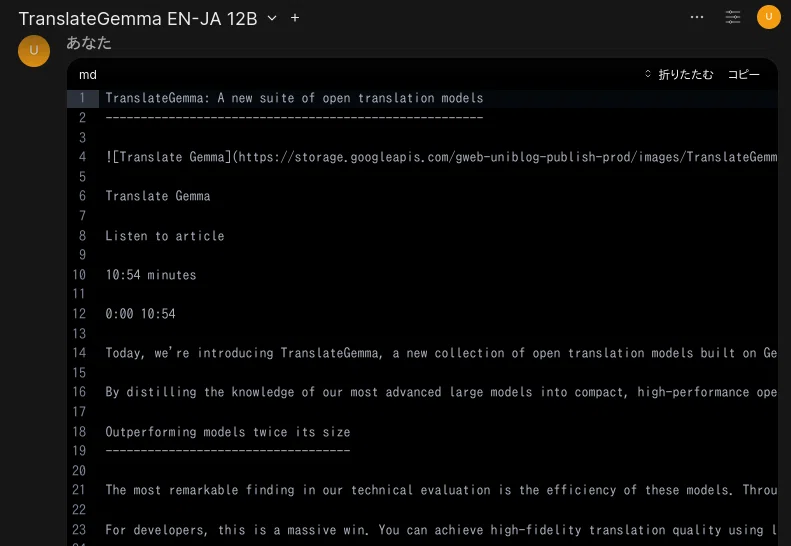Click the line reading Translate Gemma

coord(157,196)
